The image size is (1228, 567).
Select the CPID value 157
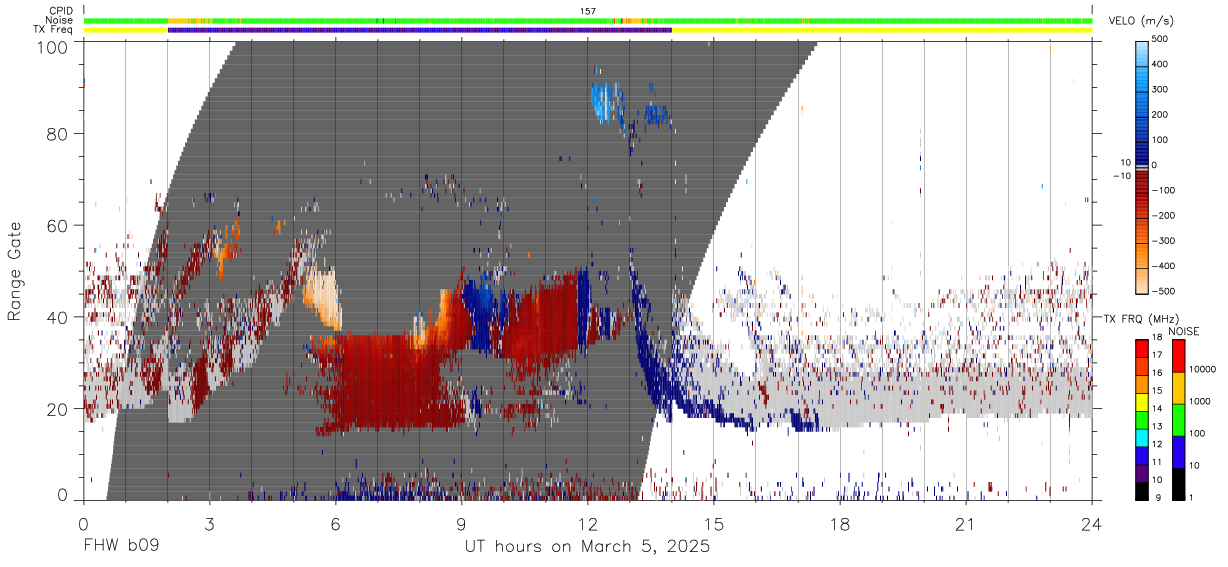click(x=588, y=11)
